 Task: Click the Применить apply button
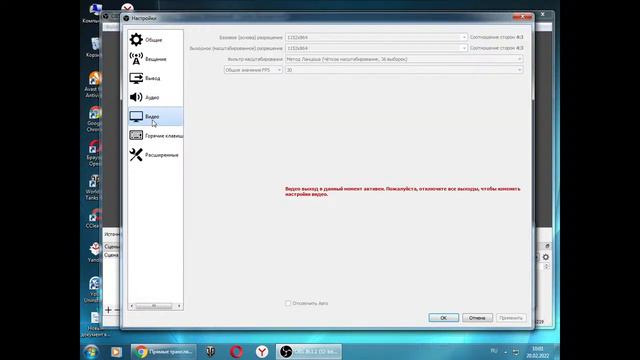coord(511,318)
